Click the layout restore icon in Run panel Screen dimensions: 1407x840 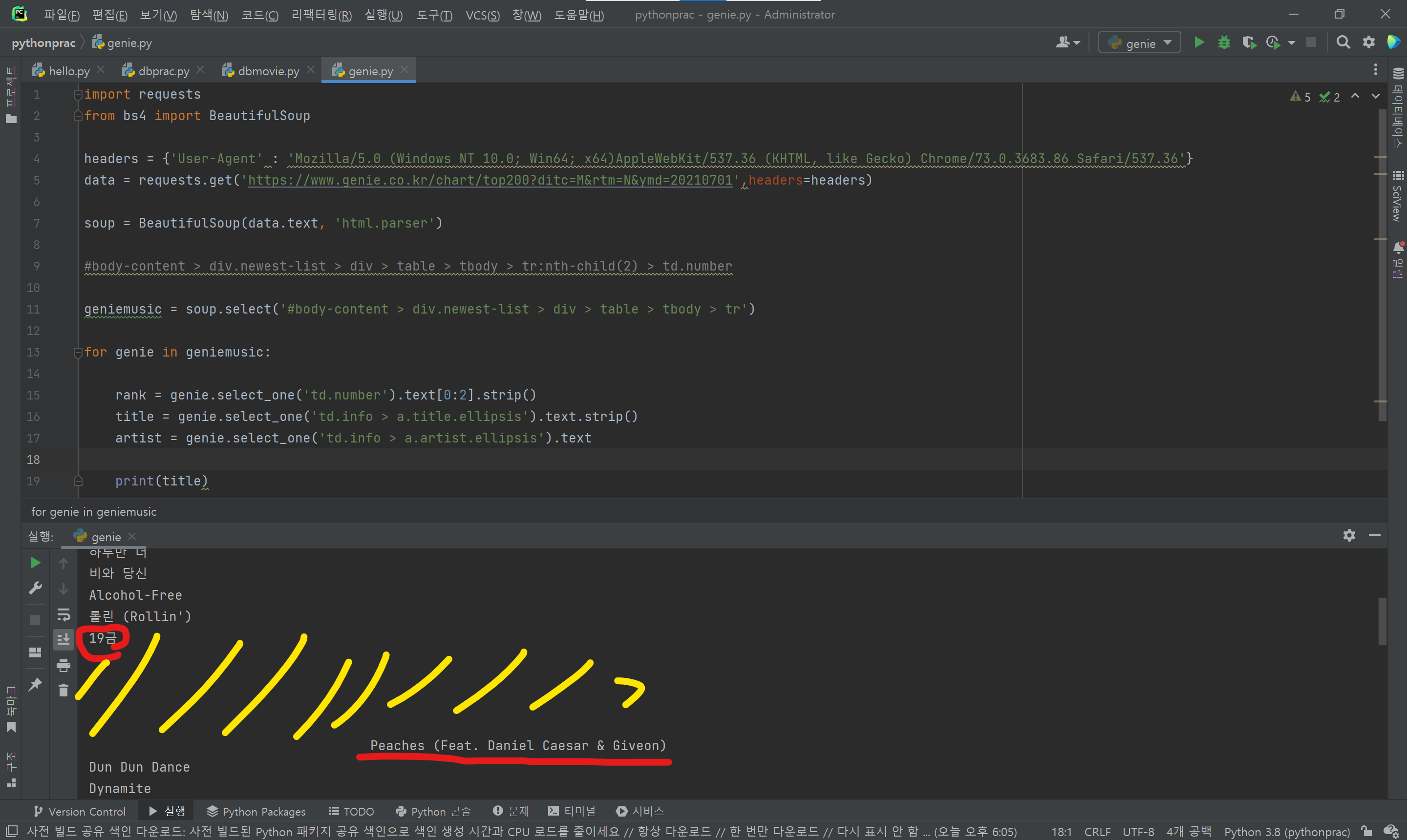pos(35,652)
